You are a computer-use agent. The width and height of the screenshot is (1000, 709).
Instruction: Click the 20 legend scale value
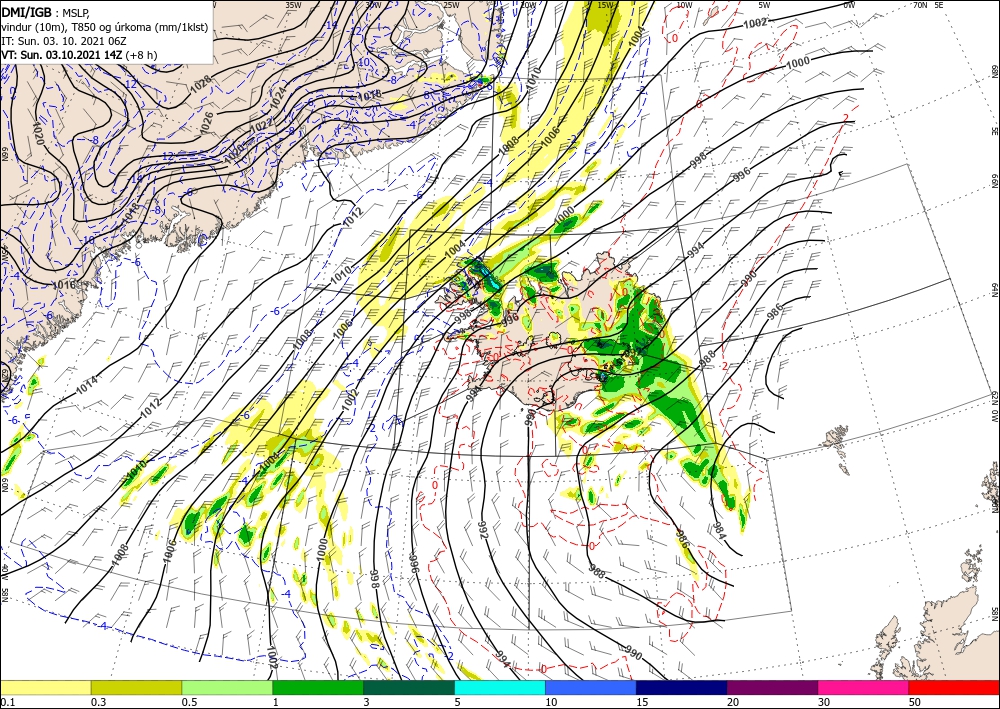tap(733, 702)
